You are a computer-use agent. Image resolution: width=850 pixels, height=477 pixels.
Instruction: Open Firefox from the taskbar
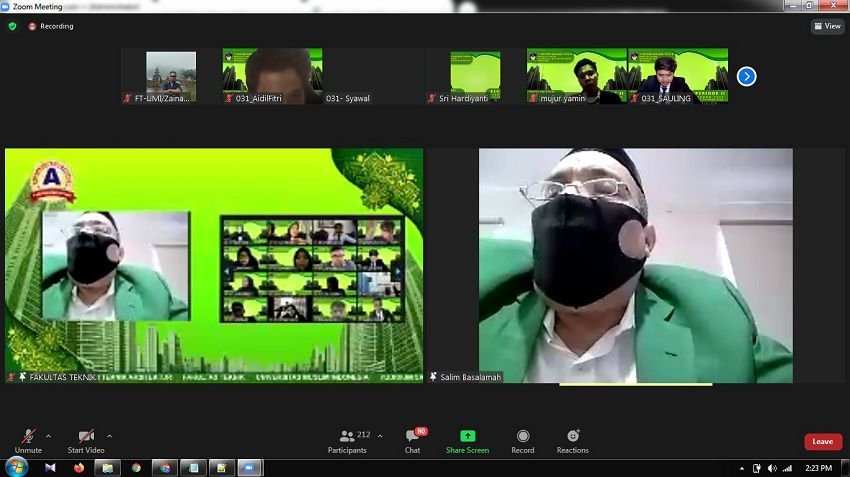click(79, 467)
